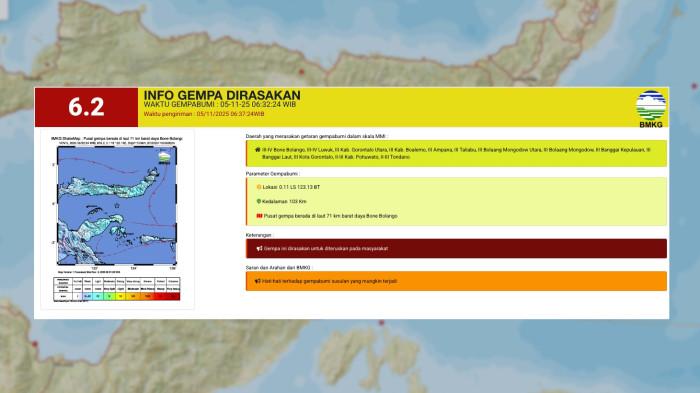Click 'Gempa ini dirasakan untuk diteruskan pada masyarakat'
The width and height of the screenshot is (700, 393).
[x=326, y=249]
